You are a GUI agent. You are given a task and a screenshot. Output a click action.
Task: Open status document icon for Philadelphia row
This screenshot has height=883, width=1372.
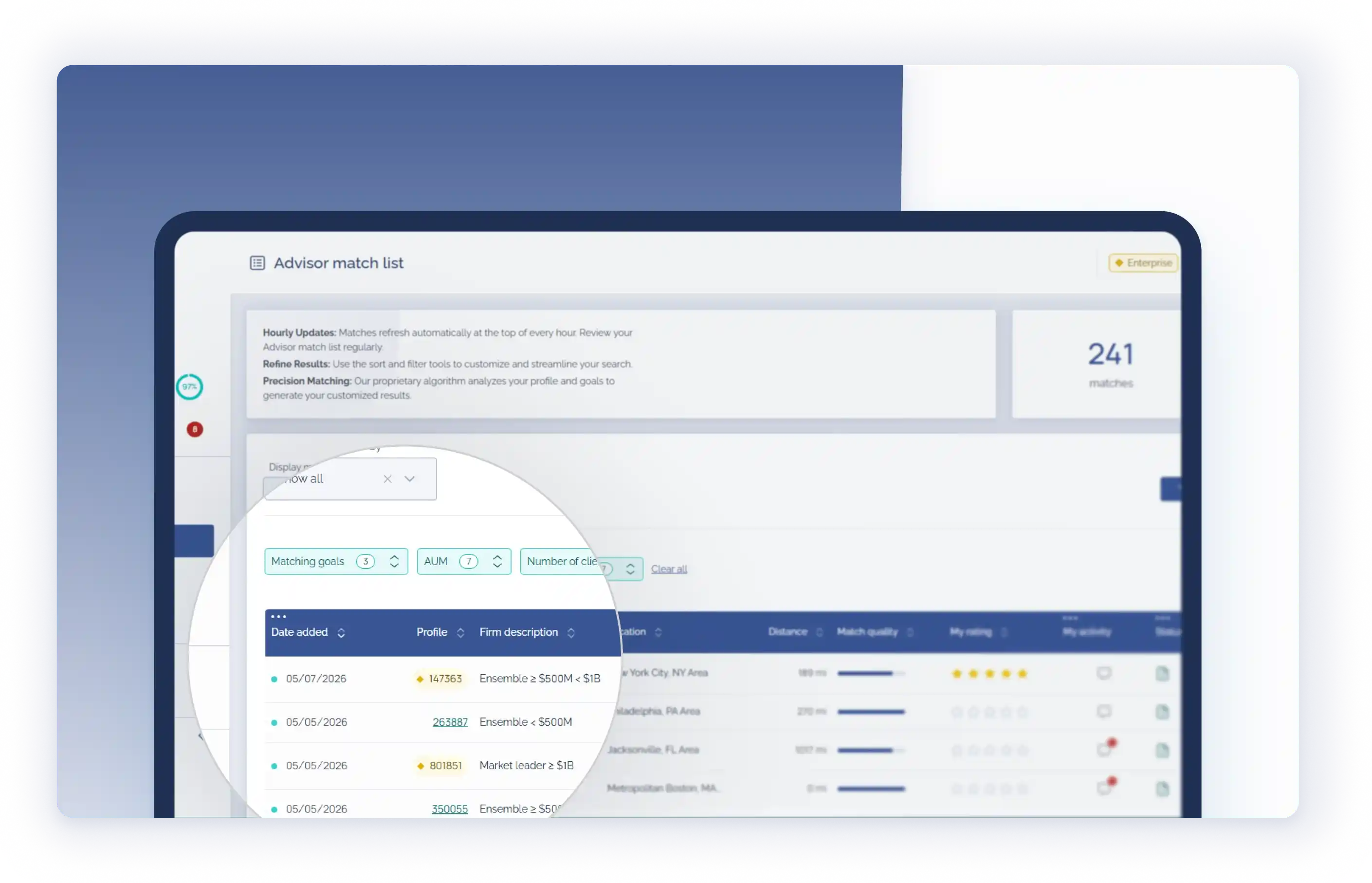[1162, 712]
